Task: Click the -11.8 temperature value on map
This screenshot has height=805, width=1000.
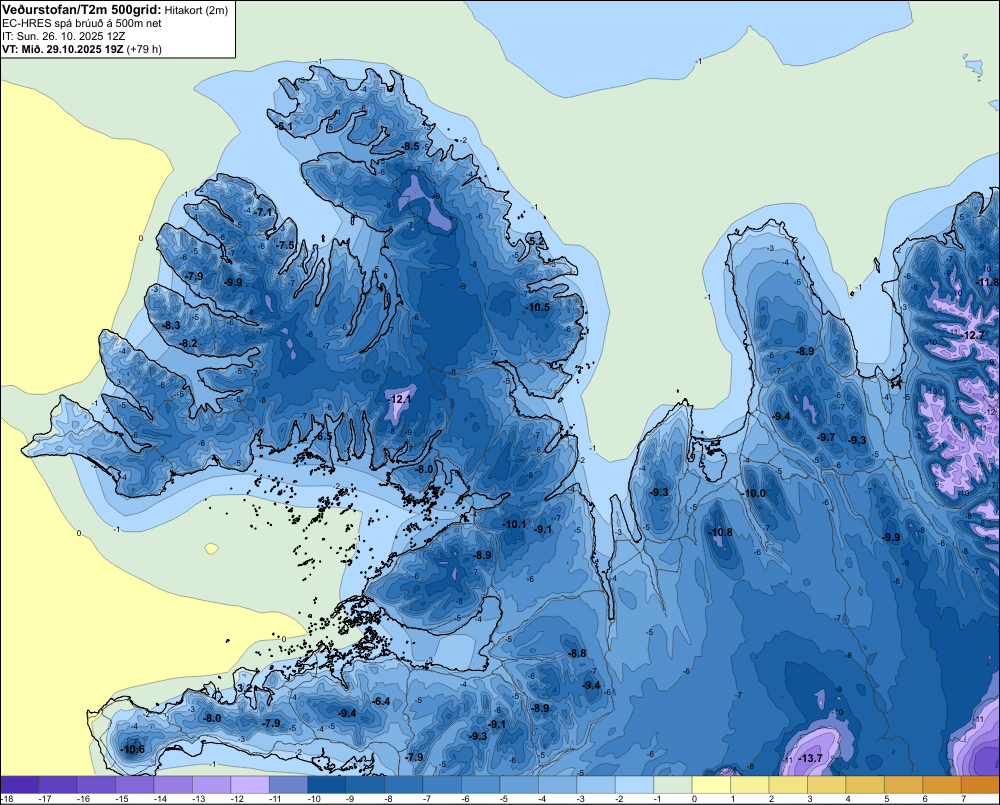Action: coord(988,282)
